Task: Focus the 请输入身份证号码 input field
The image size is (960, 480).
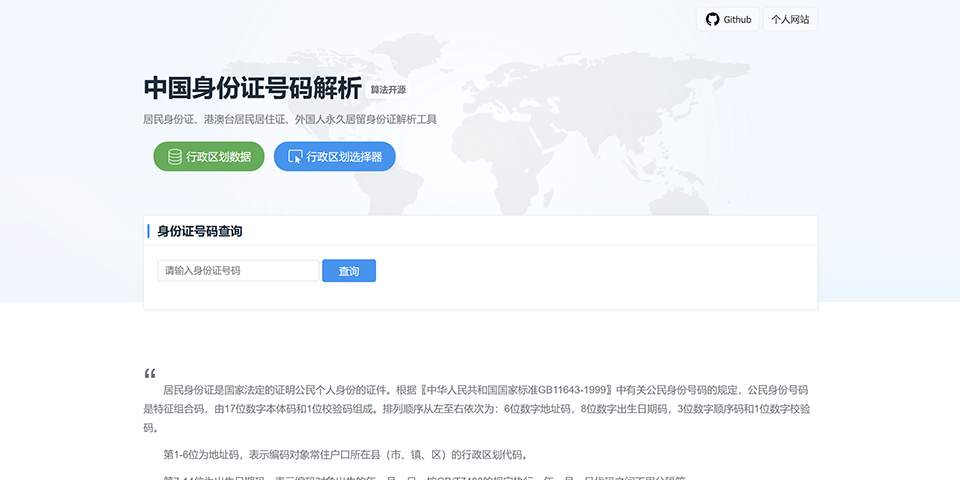Action: click(238, 271)
